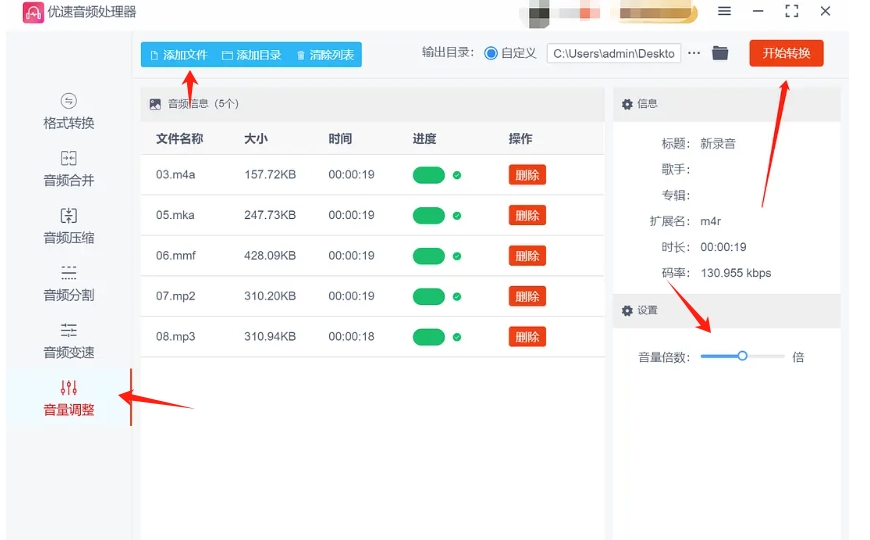Browse output directory with the three-dot button
The image size is (870, 540).
[694, 53]
